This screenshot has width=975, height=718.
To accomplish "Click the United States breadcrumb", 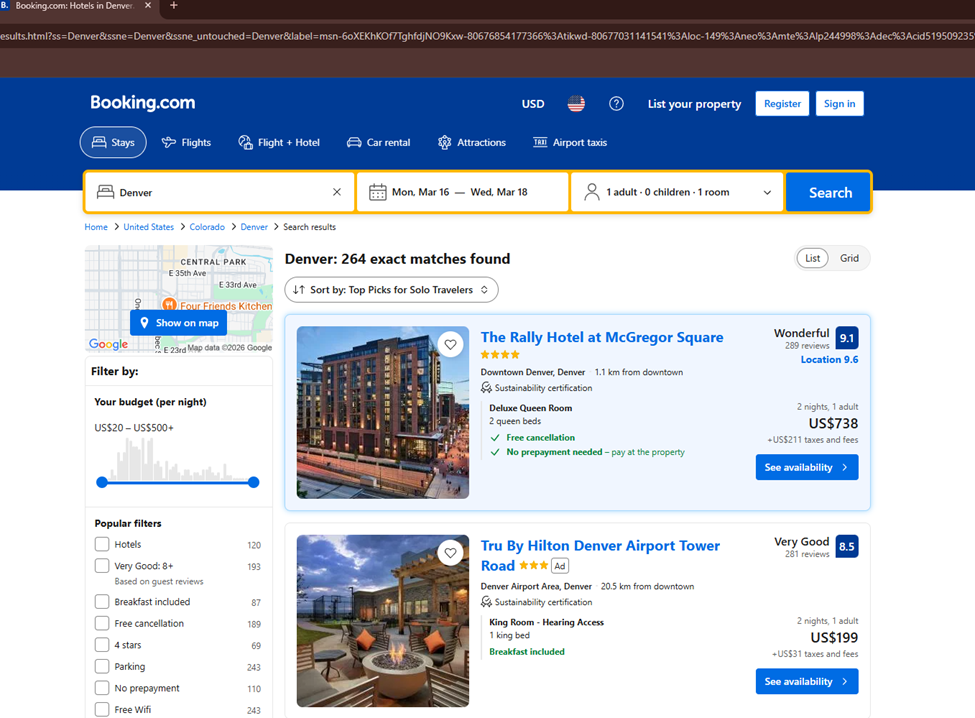I will point(149,227).
